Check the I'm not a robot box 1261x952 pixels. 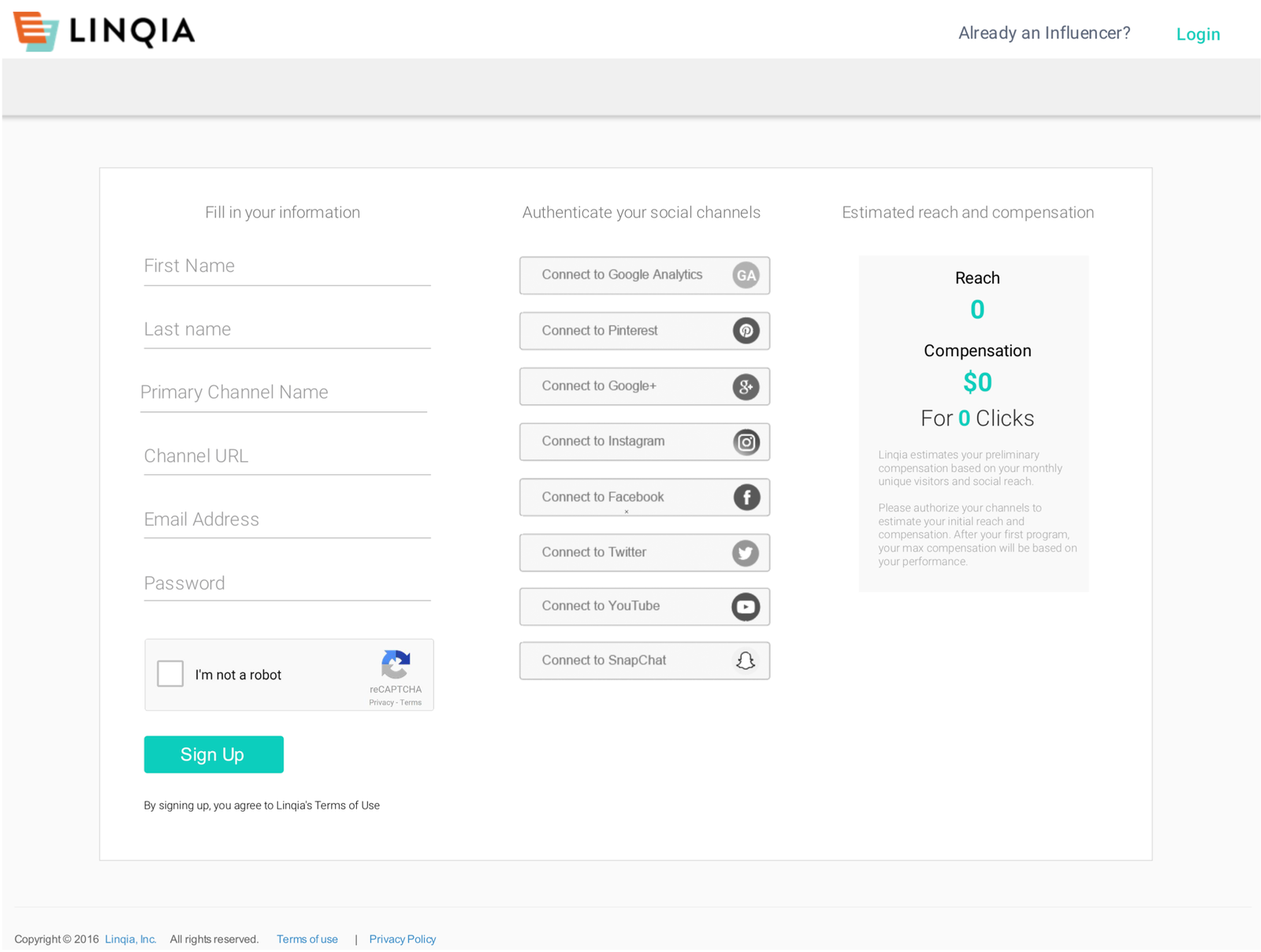170,674
